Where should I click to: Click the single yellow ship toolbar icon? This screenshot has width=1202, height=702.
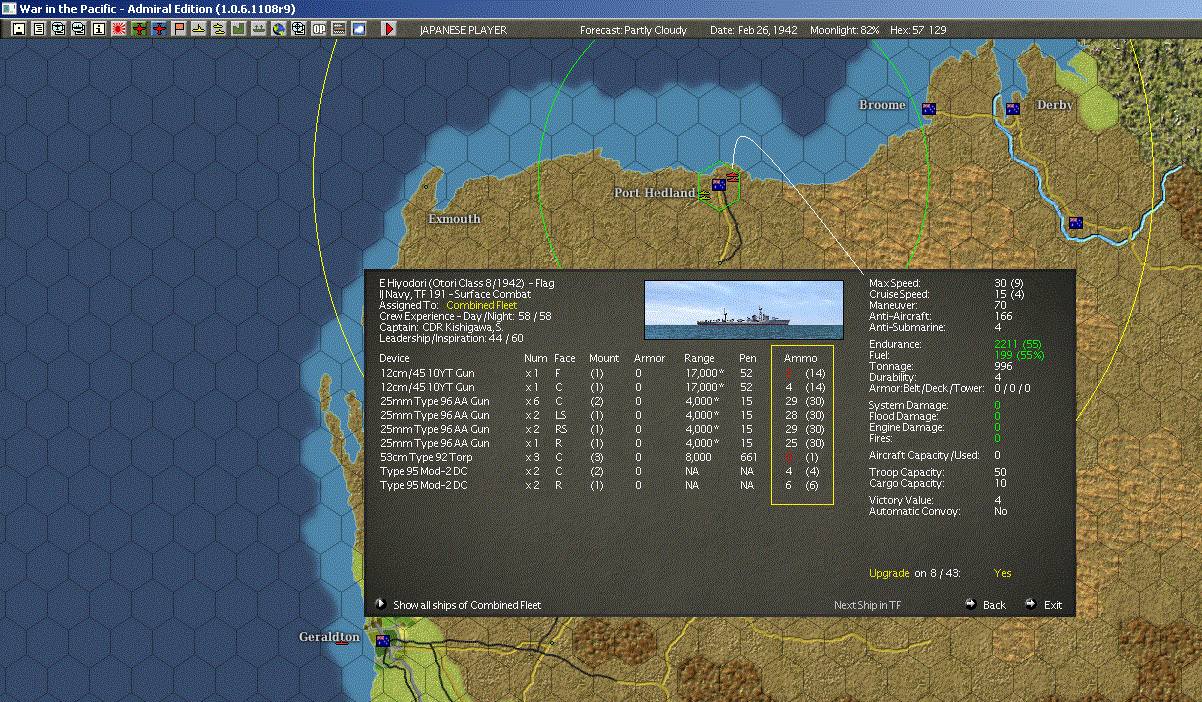(x=198, y=29)
